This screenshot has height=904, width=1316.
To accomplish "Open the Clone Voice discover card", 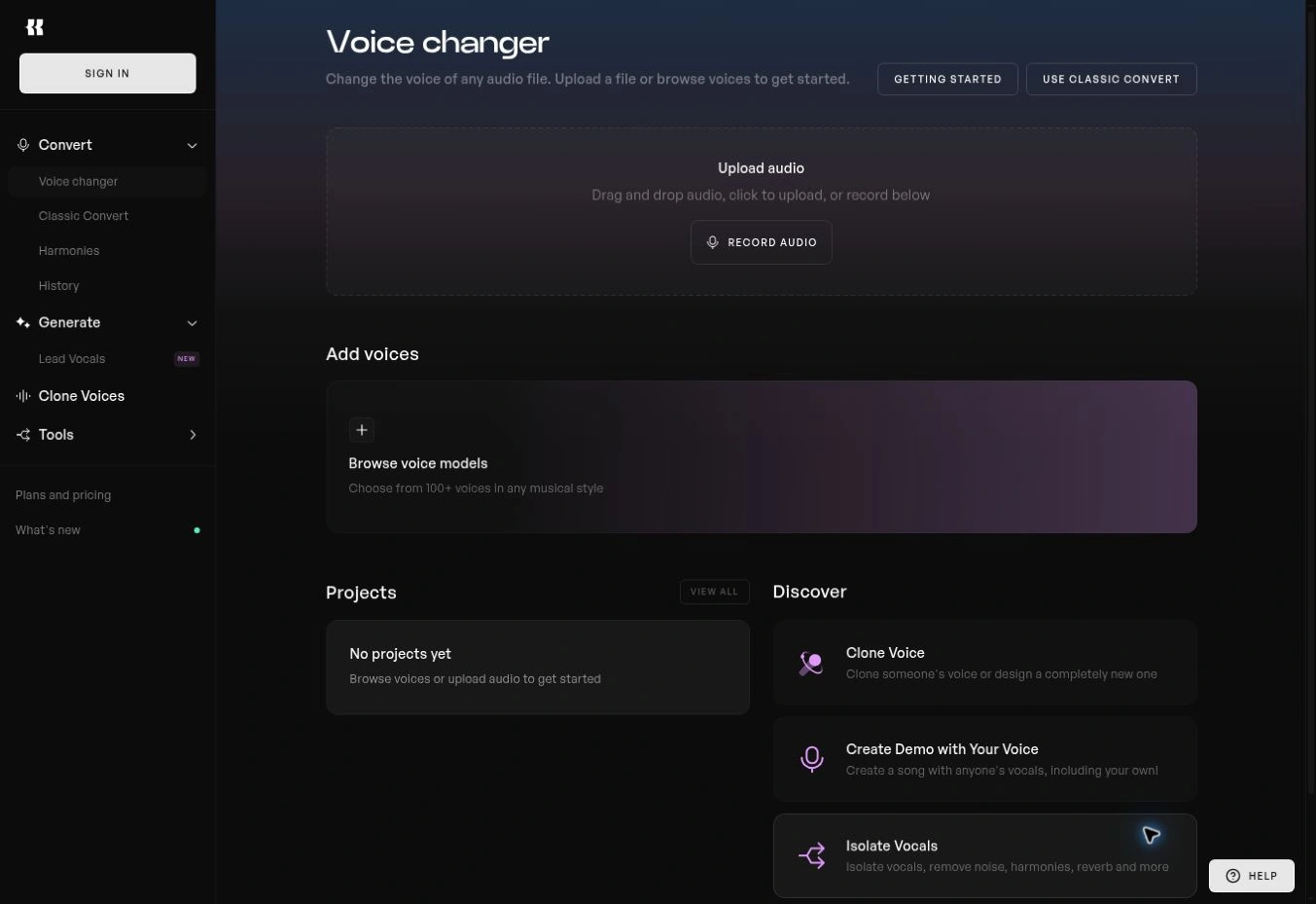I will coord(984,663).
